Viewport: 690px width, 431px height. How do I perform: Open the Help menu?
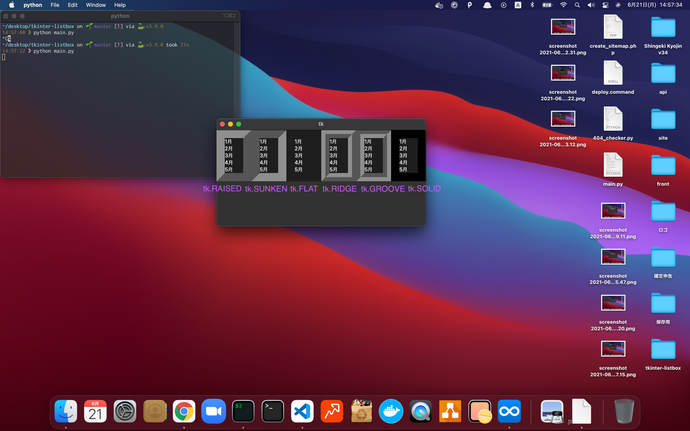[x=120, y=5]
